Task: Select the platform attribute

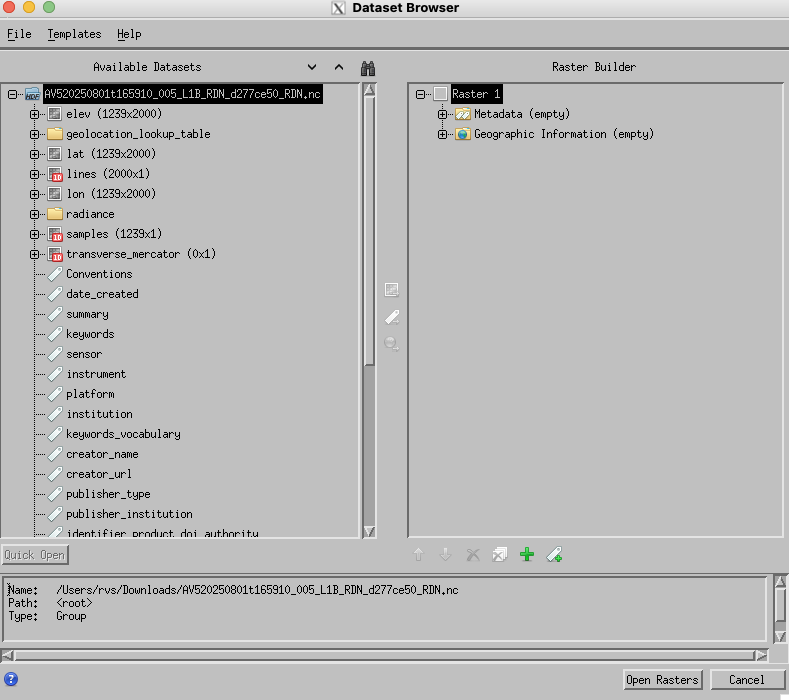Action: click(x=90, y=394)
